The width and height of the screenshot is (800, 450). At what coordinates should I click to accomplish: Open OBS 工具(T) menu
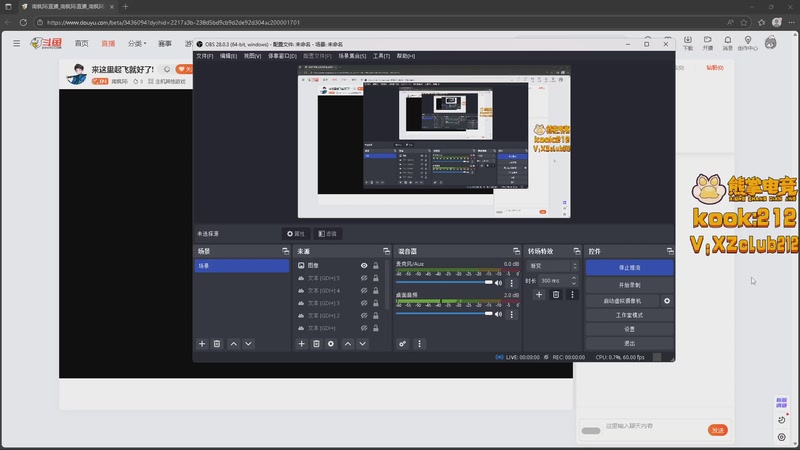click(381, 56)
